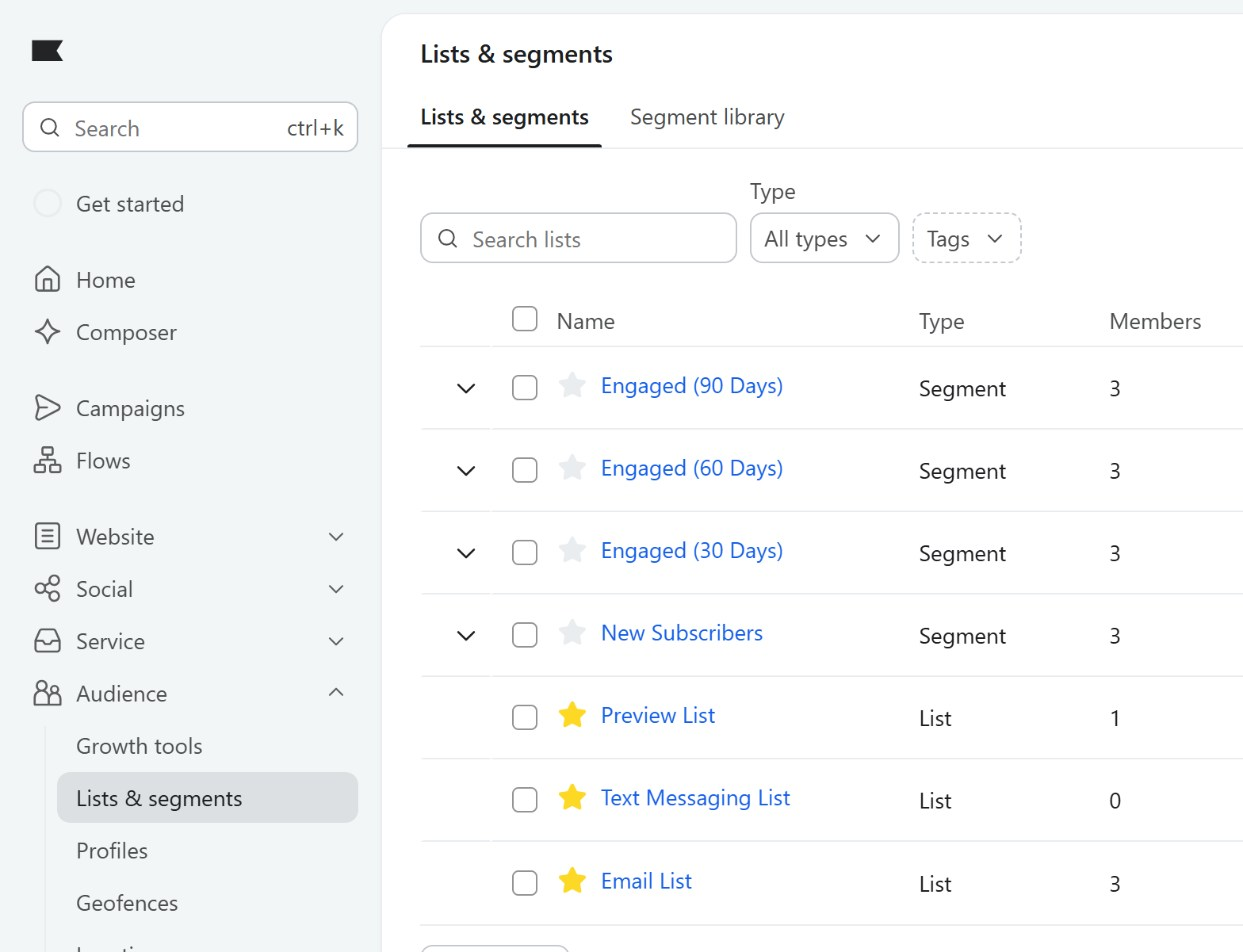Viewport: 1243px width, 952px height.
Task: Click the sidebar Search box
Action: 190,127
